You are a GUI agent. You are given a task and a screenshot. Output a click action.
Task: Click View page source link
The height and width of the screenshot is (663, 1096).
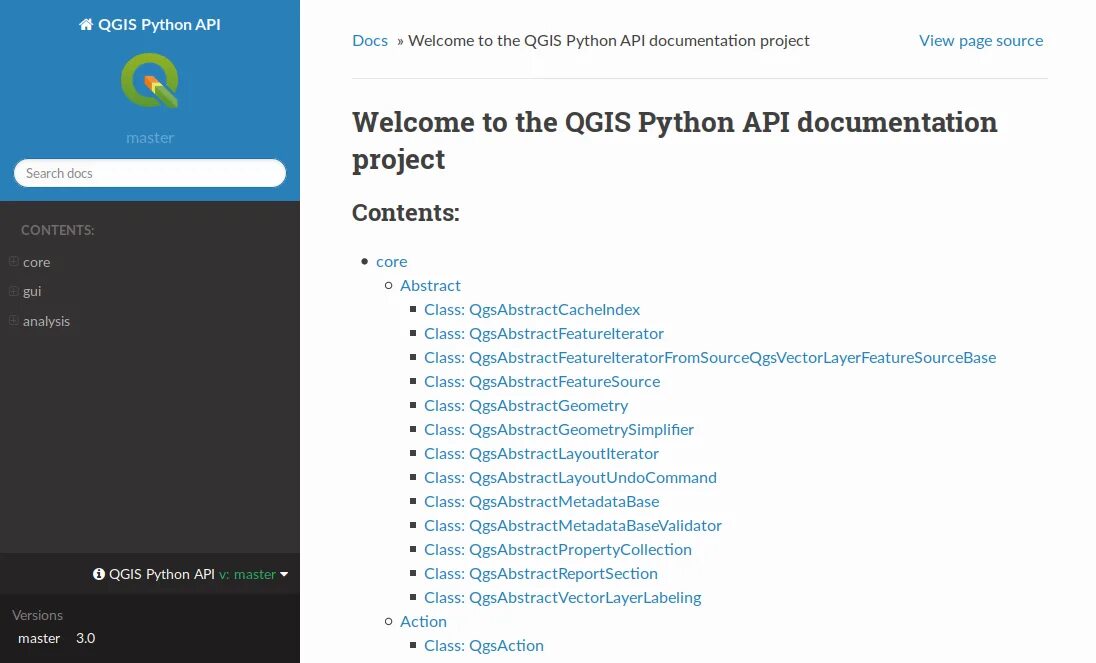click(981, 41)
